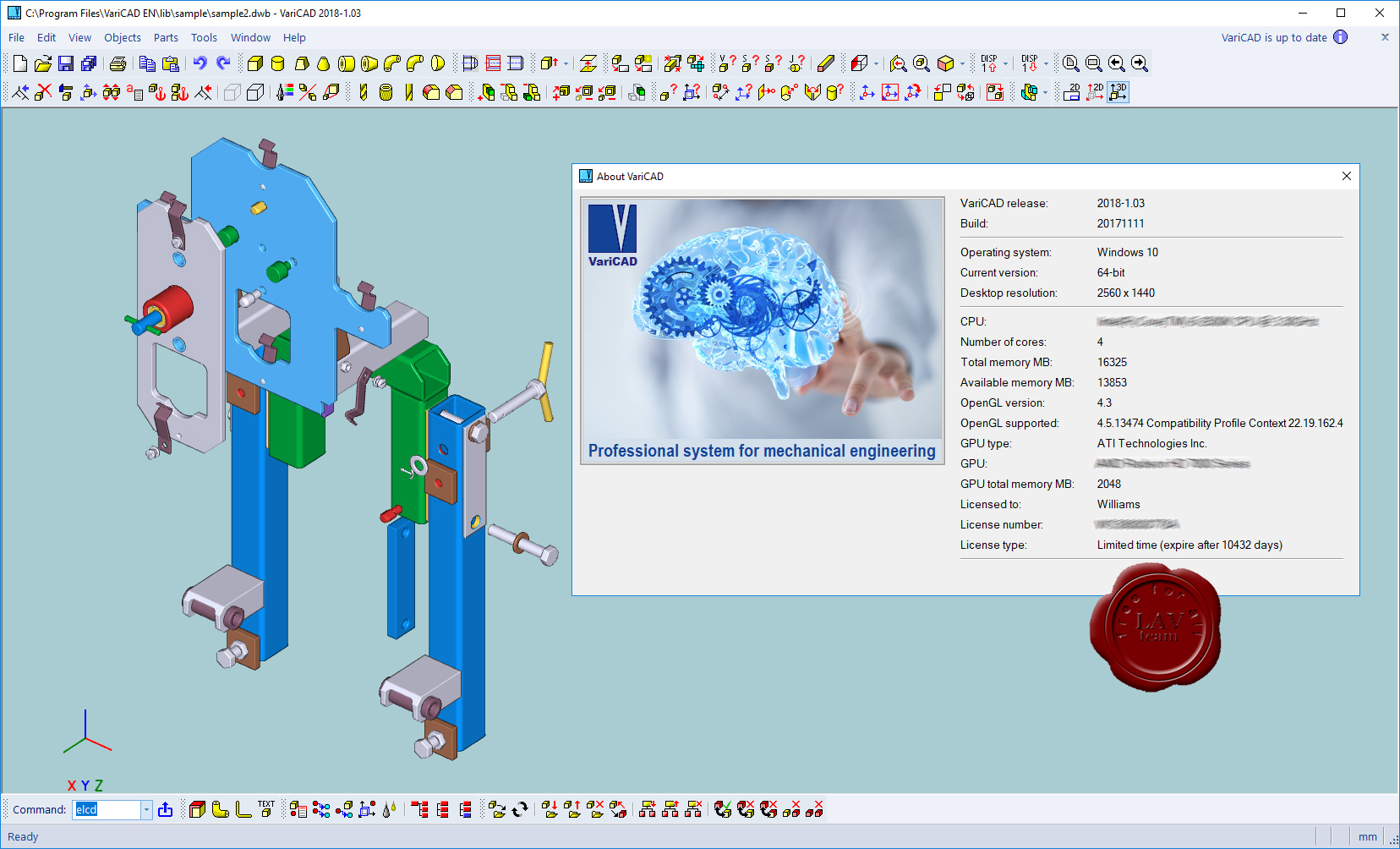Image resolution: width=1400 pixels, height=849 pixels.
Task: Delete solid with the red X icon
Action: [x=43, y=92]
